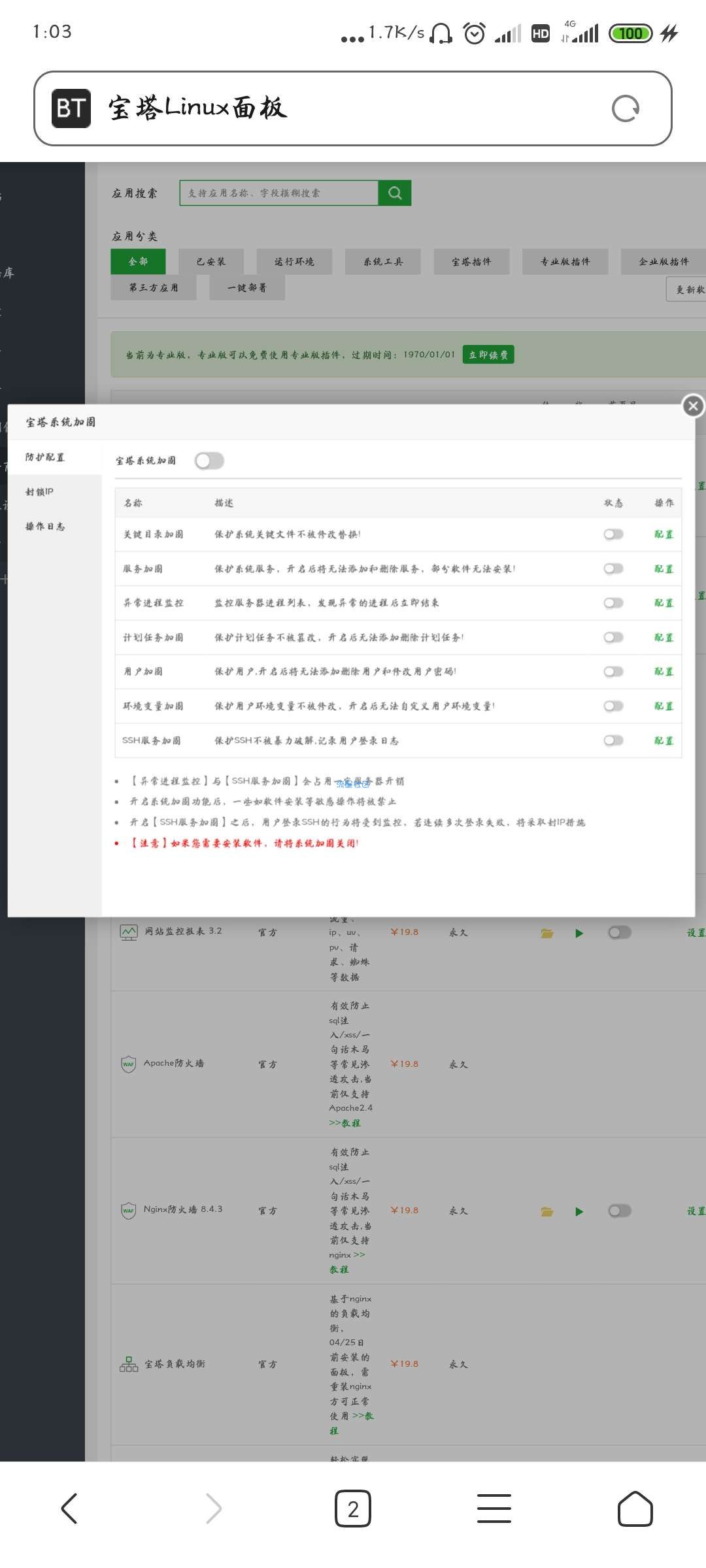Select the 一键部署 category tab
Screen dimensions: 706x1568
(x=247, y=287)
